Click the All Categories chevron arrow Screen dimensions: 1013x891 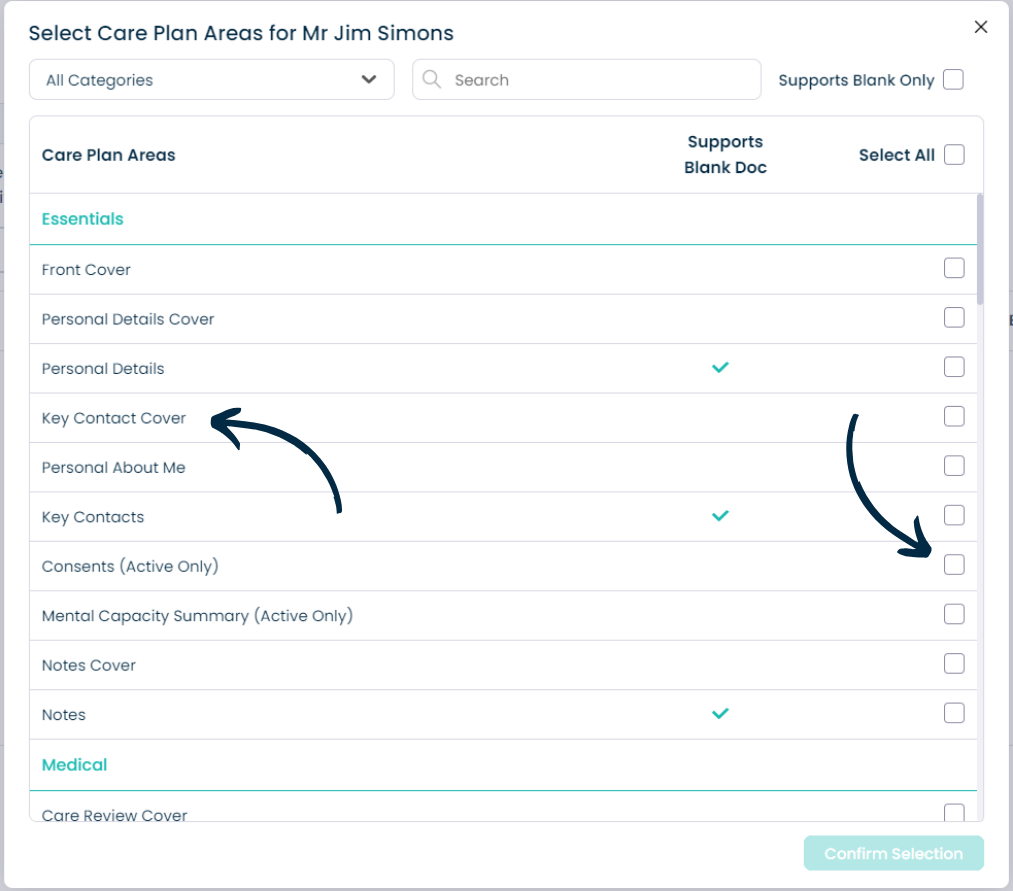tap(369, 79)
